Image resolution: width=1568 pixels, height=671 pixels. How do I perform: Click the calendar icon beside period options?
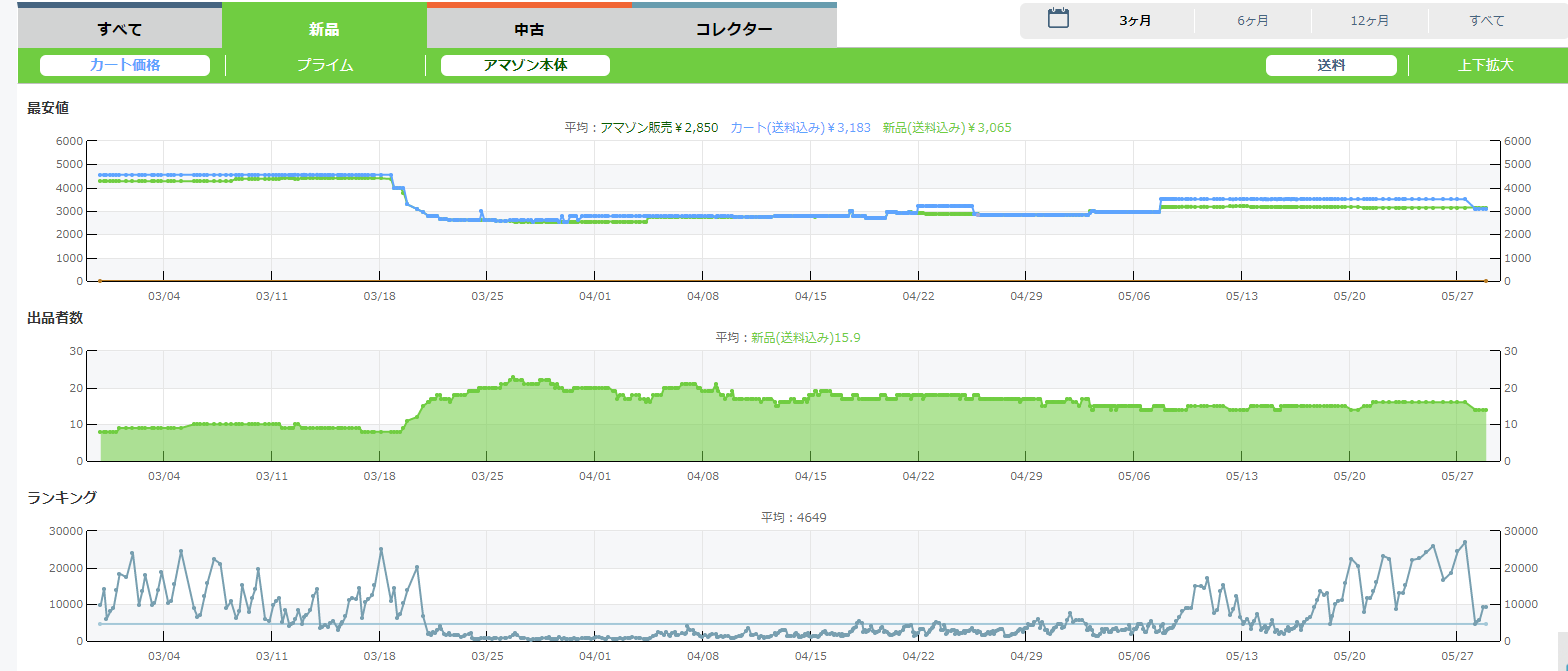(1058, 19)
